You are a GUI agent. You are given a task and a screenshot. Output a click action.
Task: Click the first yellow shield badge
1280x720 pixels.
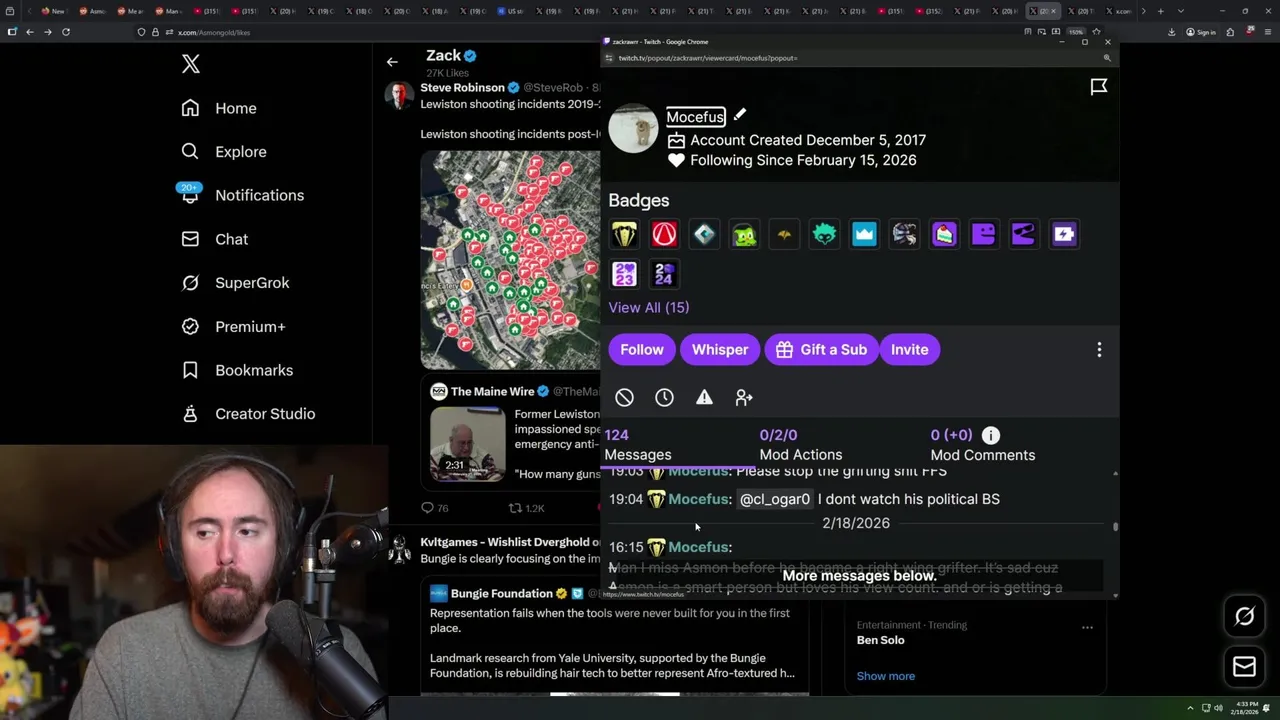tap(624, 234)
